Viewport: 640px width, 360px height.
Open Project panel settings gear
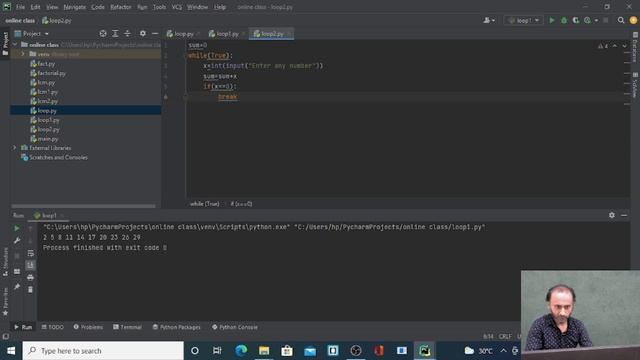(142, 33)
